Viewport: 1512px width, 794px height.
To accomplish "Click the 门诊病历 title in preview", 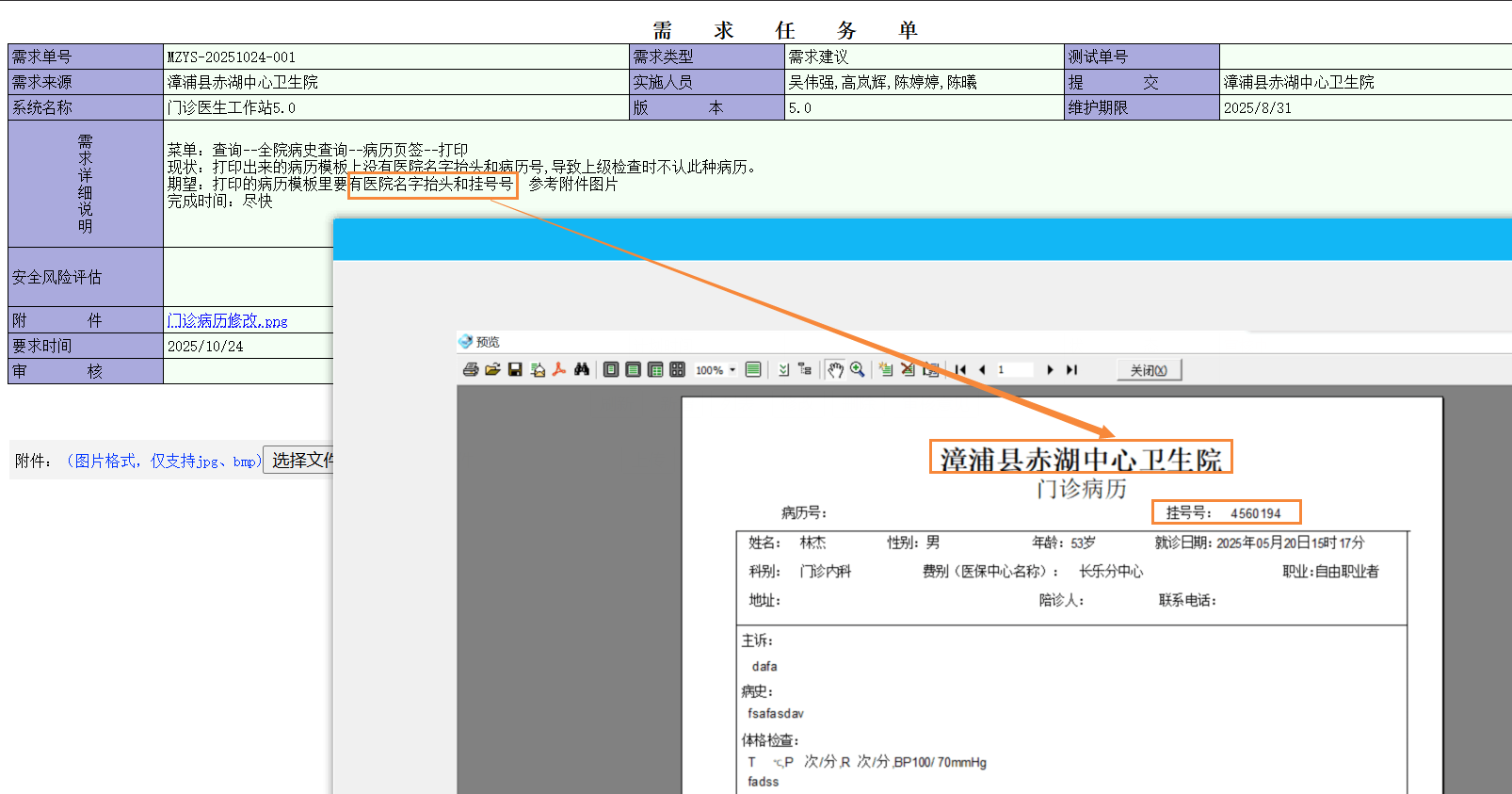I will click(1081, 489).
